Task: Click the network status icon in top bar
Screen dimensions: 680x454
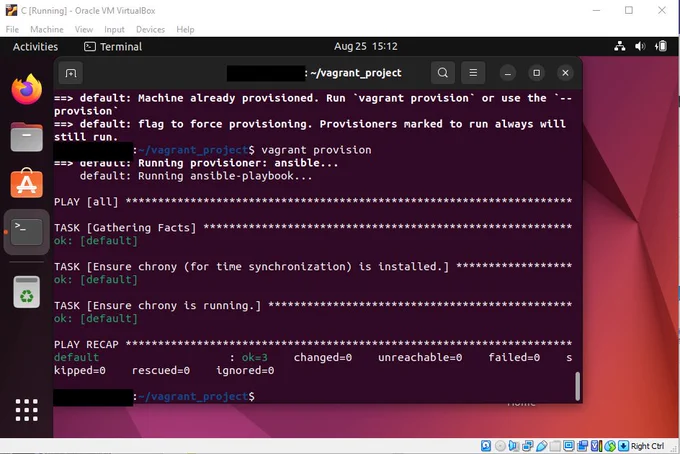Action: [619, 46]
